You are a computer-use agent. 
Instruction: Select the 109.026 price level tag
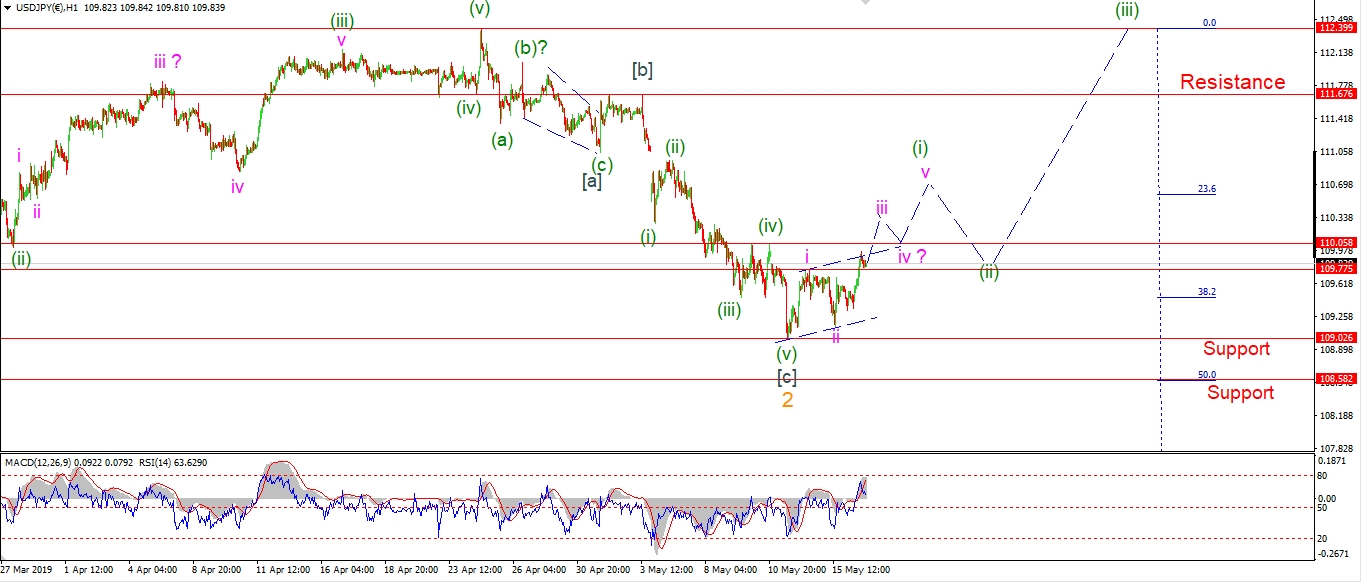[x=1338, y=338]
